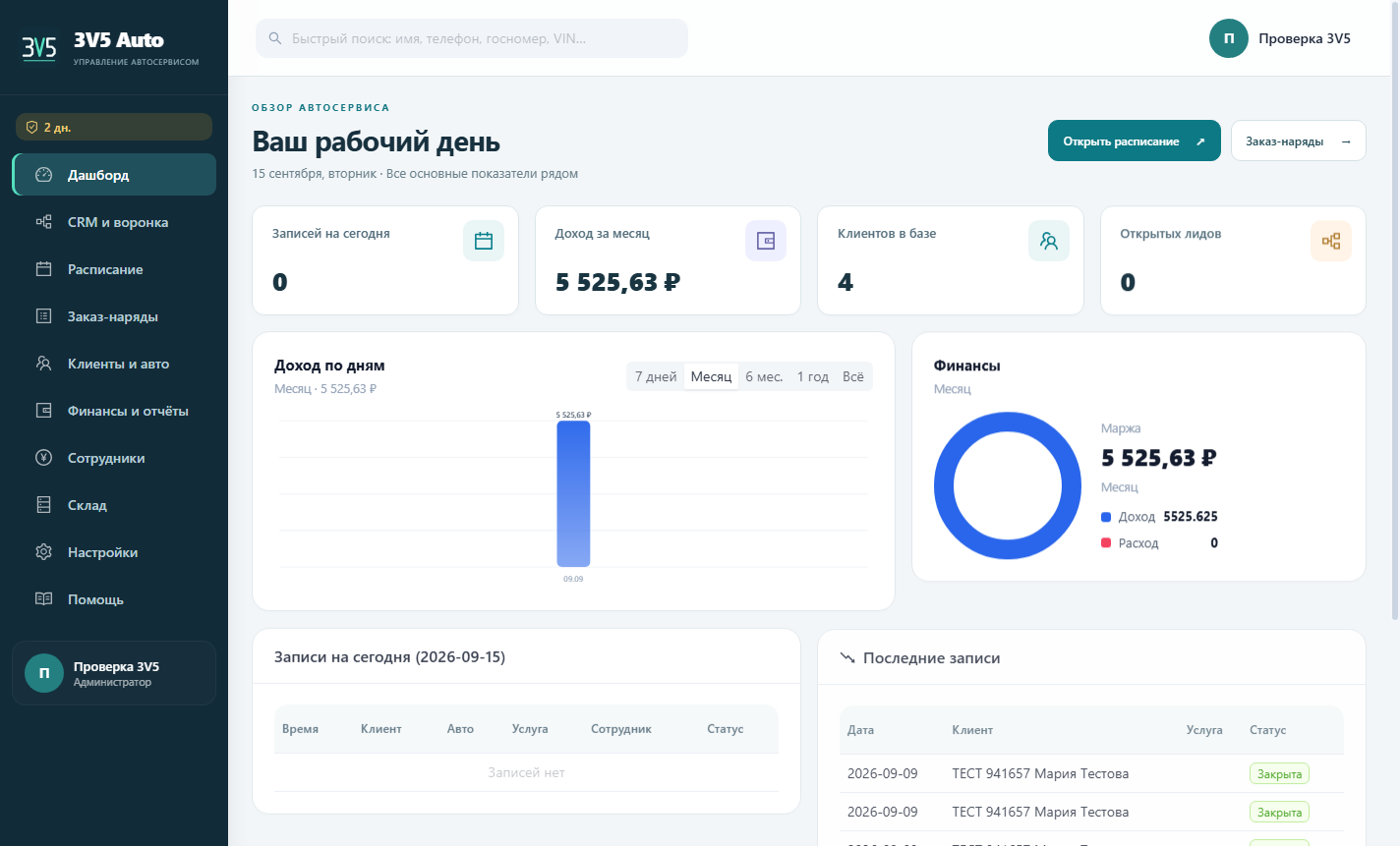The width and height of the screenshot is (1400, 846).
Task: Click the Сотрудник column header
Action: (x=621, y=729)
